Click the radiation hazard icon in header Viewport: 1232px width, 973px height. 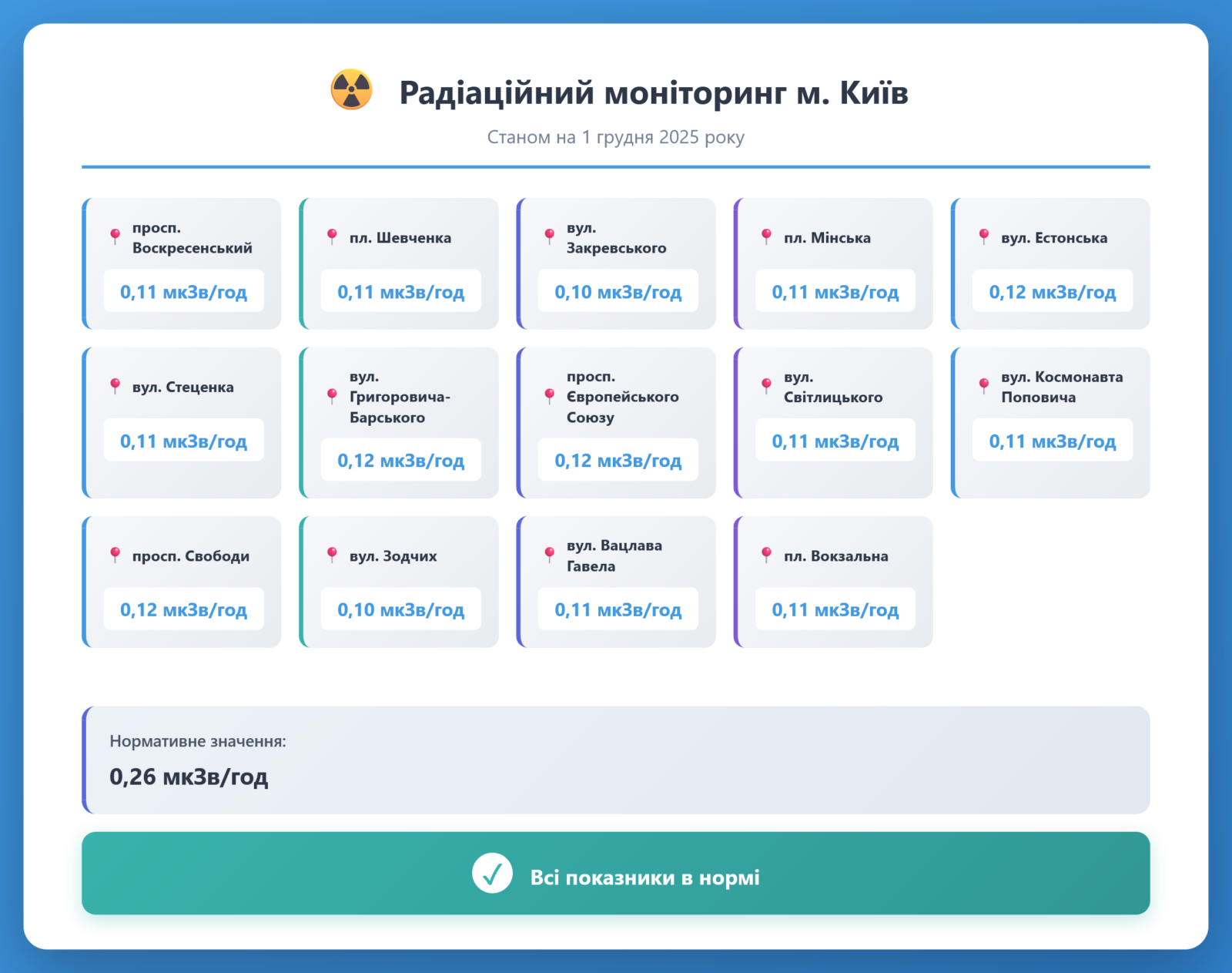coord(351,90)
